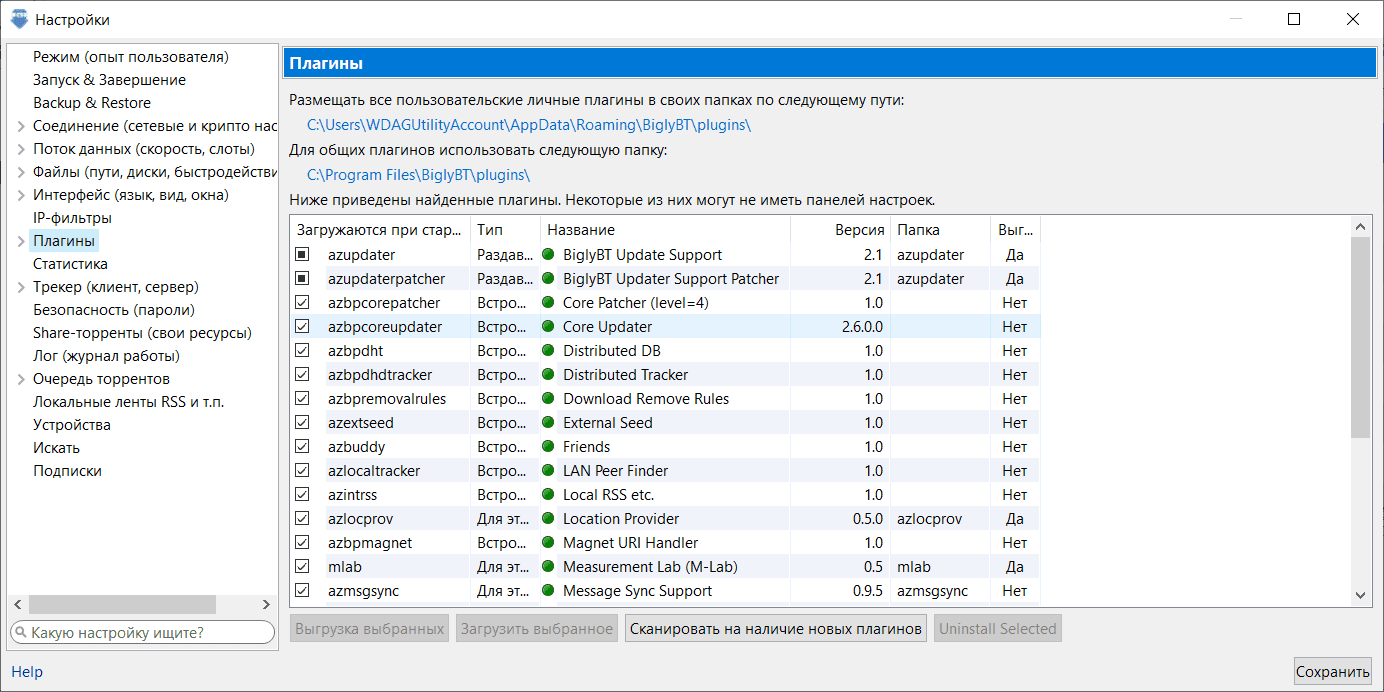
Task: Click green status dot for LAN Peer Finder
Action: pos(548,471)
